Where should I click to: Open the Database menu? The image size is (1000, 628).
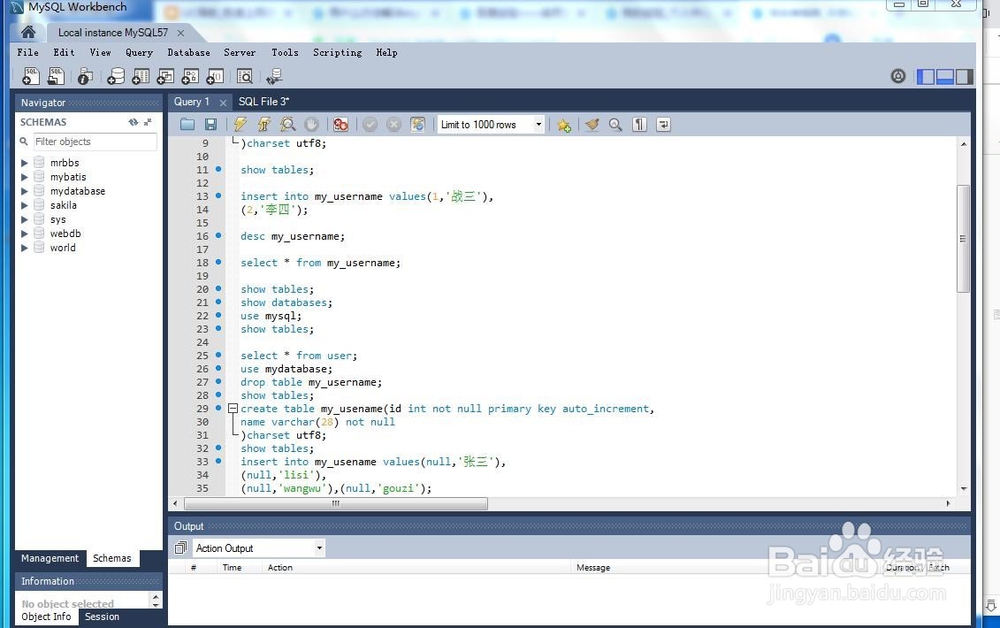pos(189,52)
